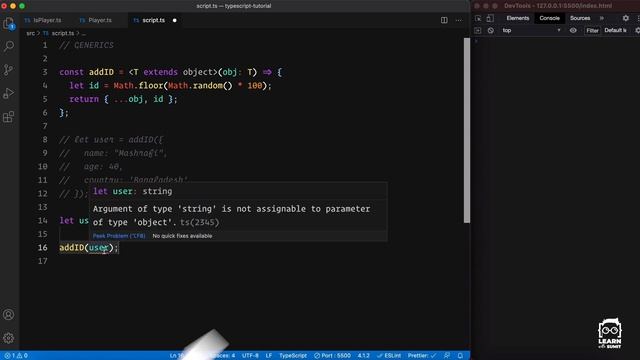Open the feedback icon in status bar
The width and height of the screenshot is (640, 360).
pos(447,356)
